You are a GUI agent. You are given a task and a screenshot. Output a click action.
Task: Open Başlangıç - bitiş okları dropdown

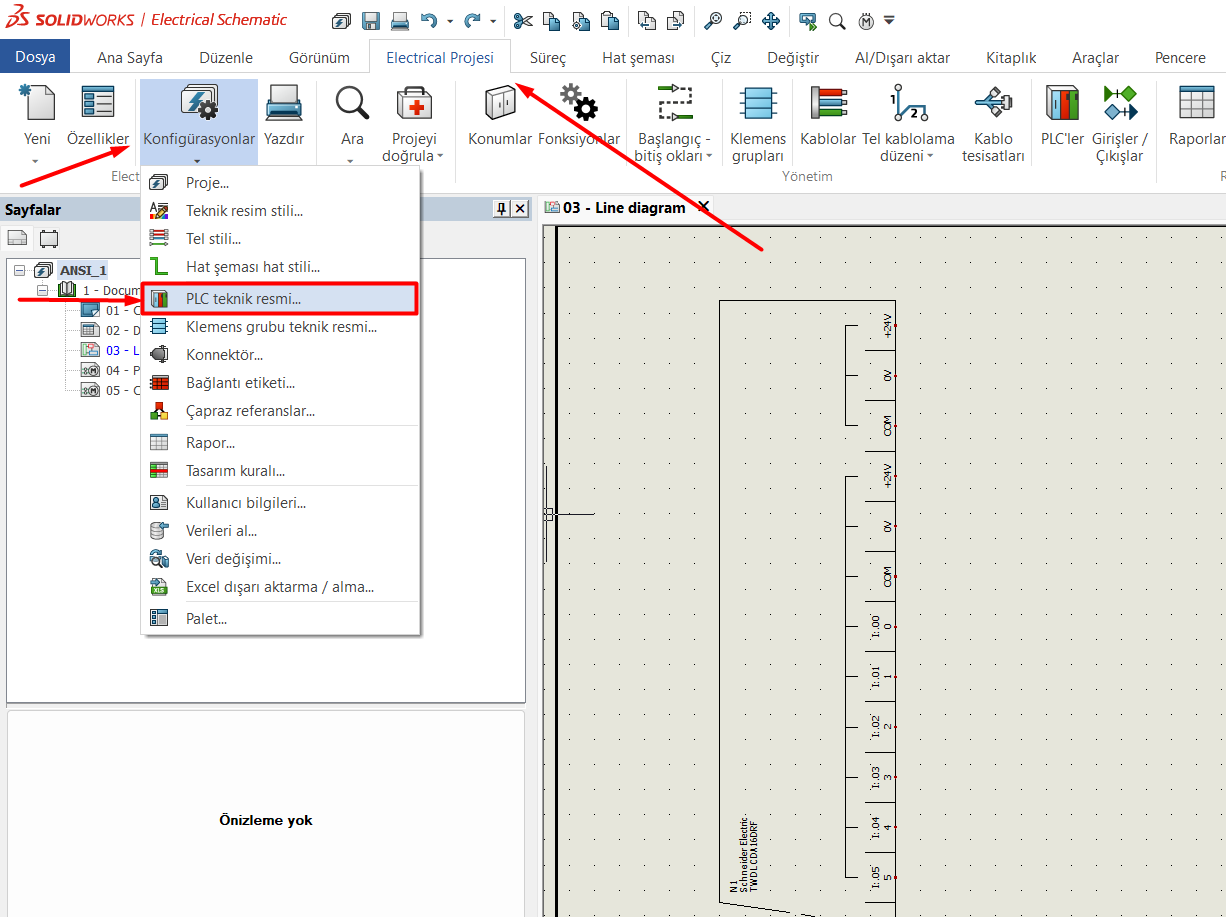click(x=709, y=156)
